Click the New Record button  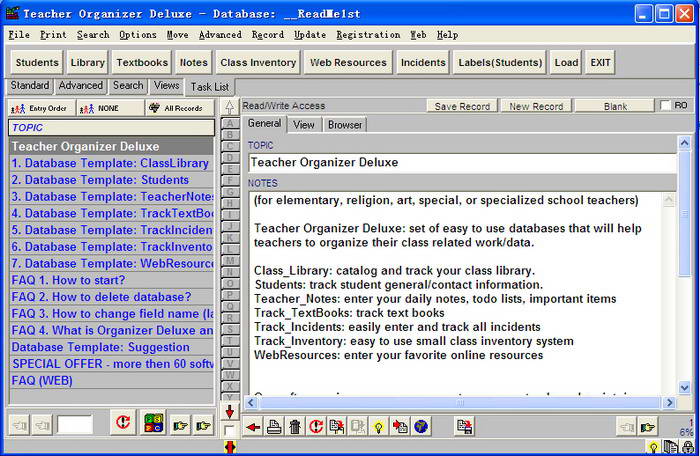tap(536, 106)
